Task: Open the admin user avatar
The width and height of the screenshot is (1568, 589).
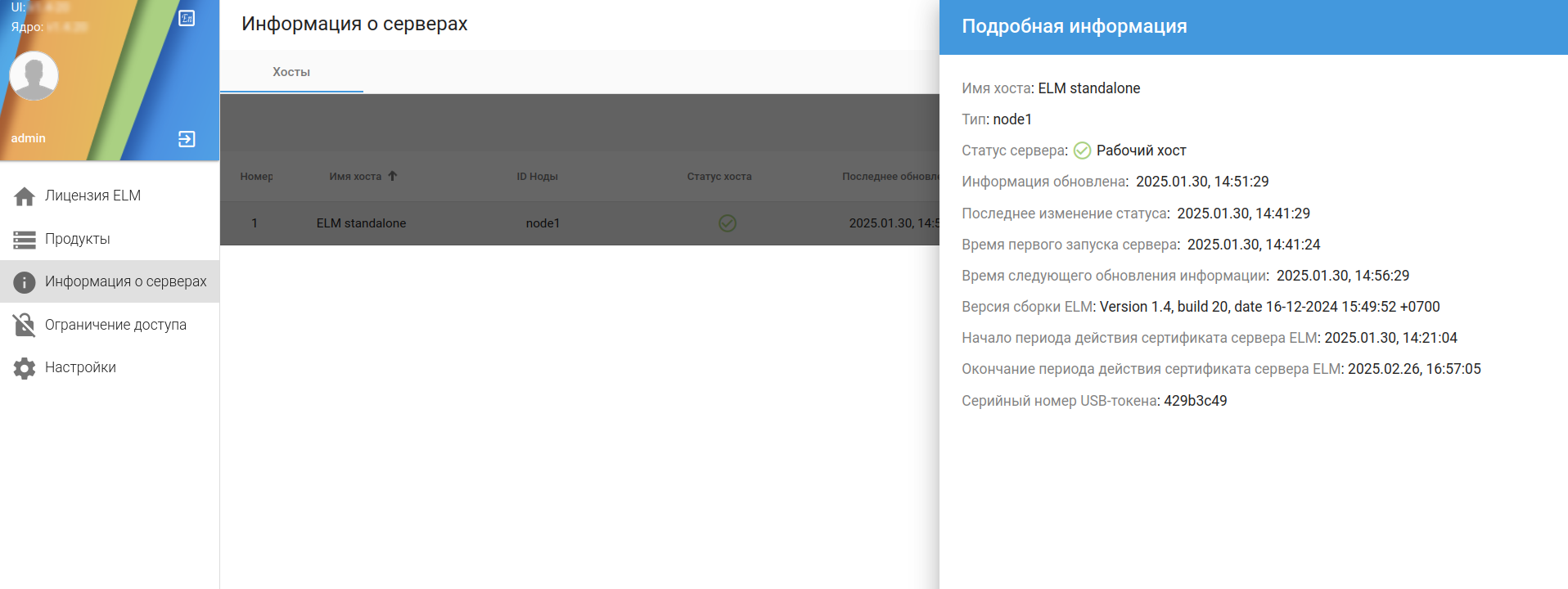Action: tap(34, 76)
